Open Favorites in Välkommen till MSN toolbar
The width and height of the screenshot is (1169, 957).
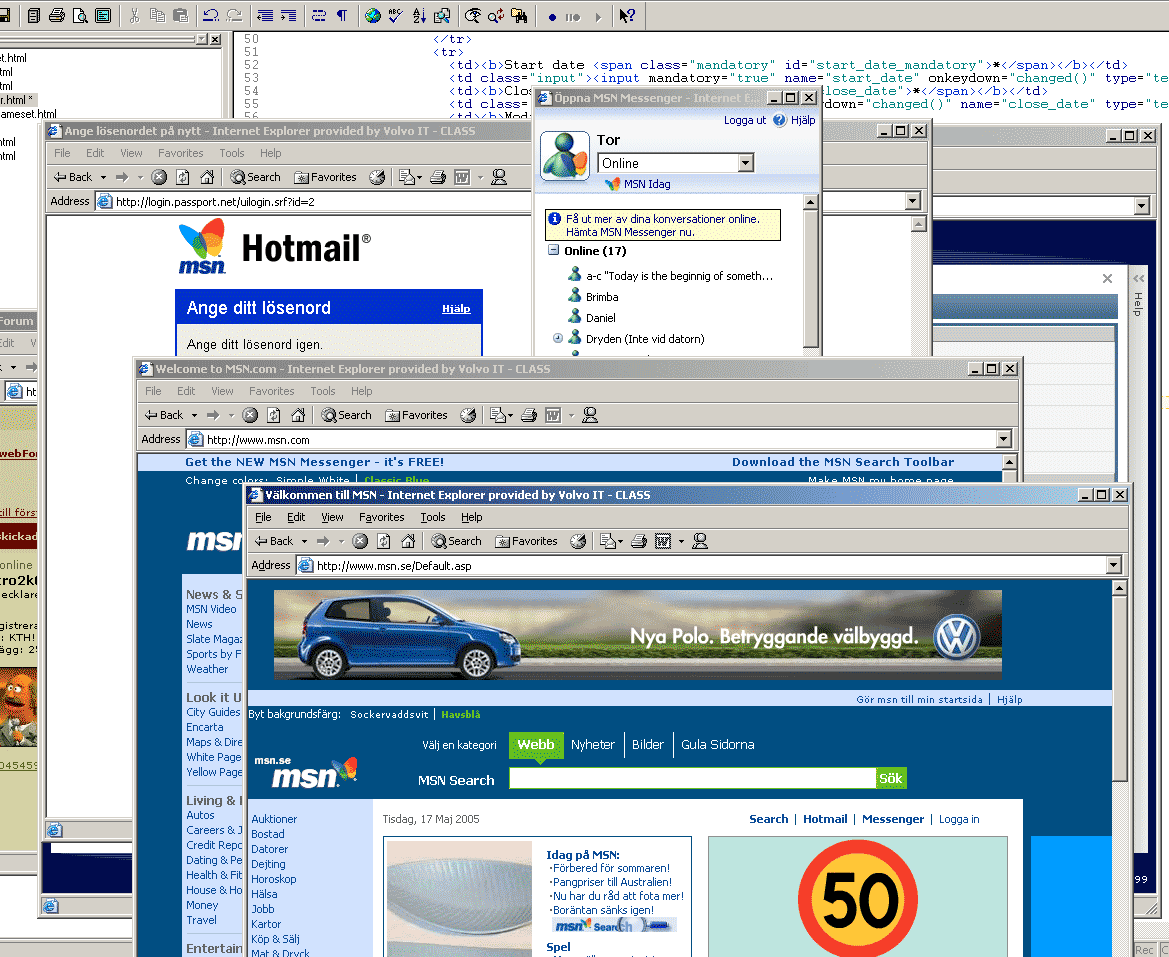click(x=526, y=541)
